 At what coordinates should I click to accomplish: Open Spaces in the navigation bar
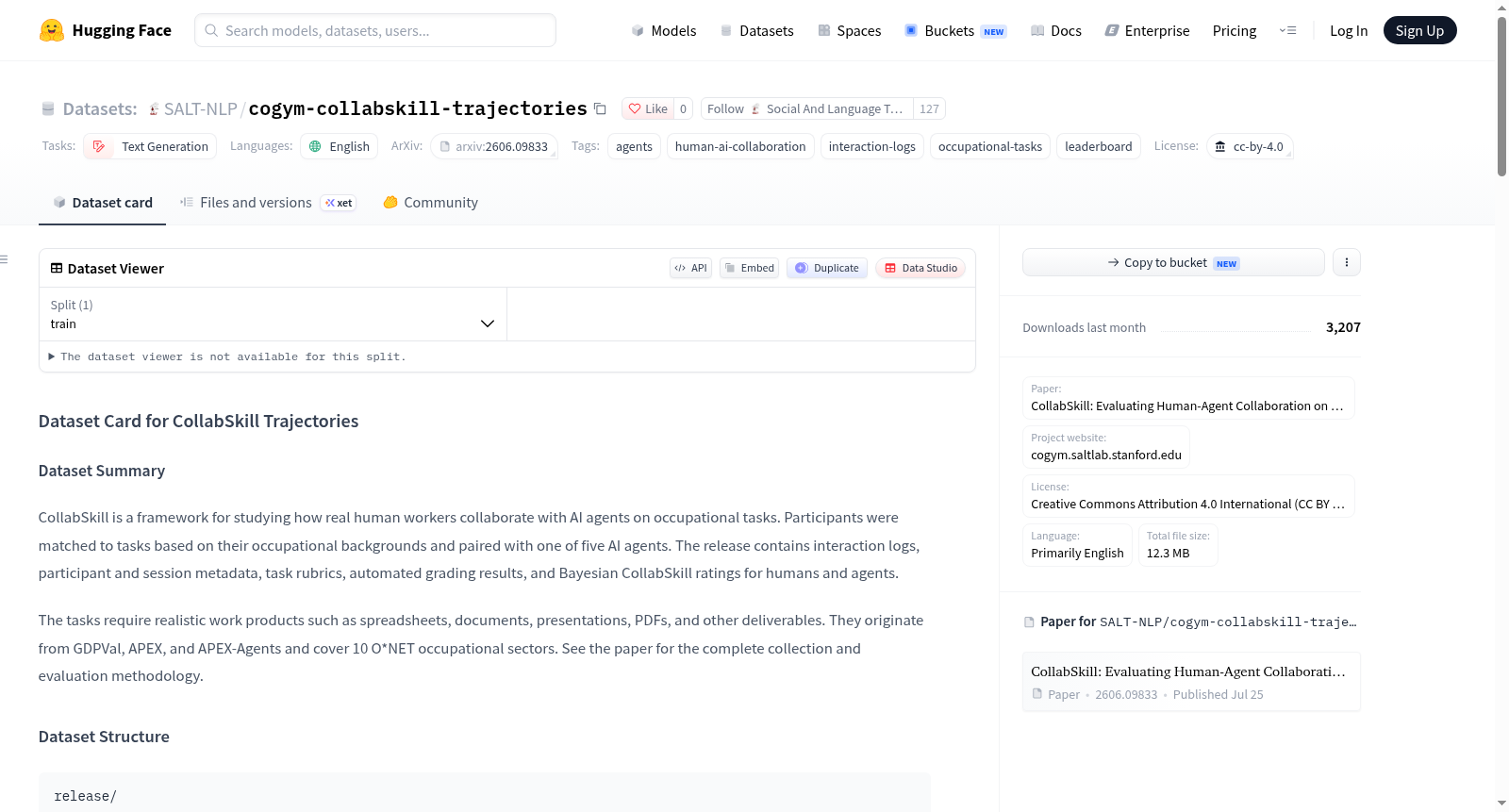[x=849, y=30]
